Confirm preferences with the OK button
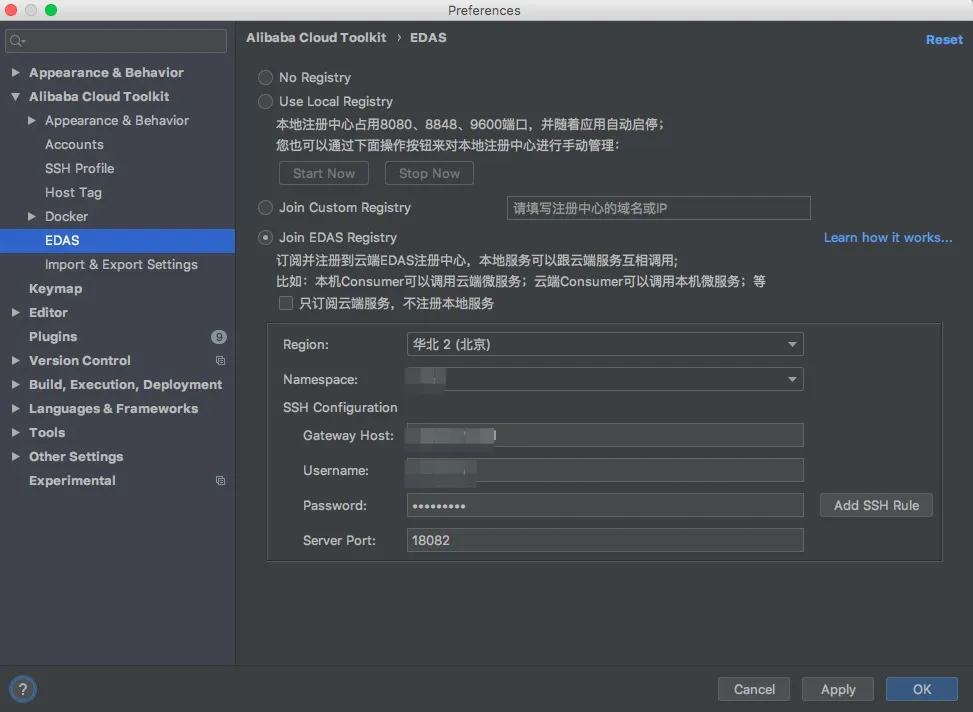 click(921, 689)
